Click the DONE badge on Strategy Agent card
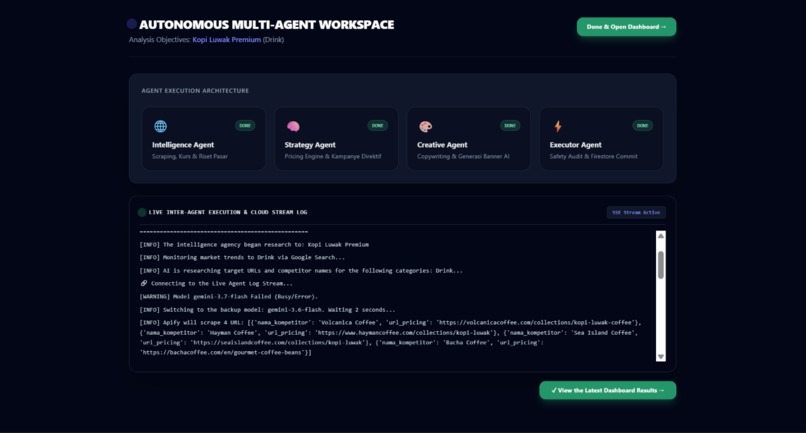The width and height of the screenshot is (806, 433). [377, 125]
